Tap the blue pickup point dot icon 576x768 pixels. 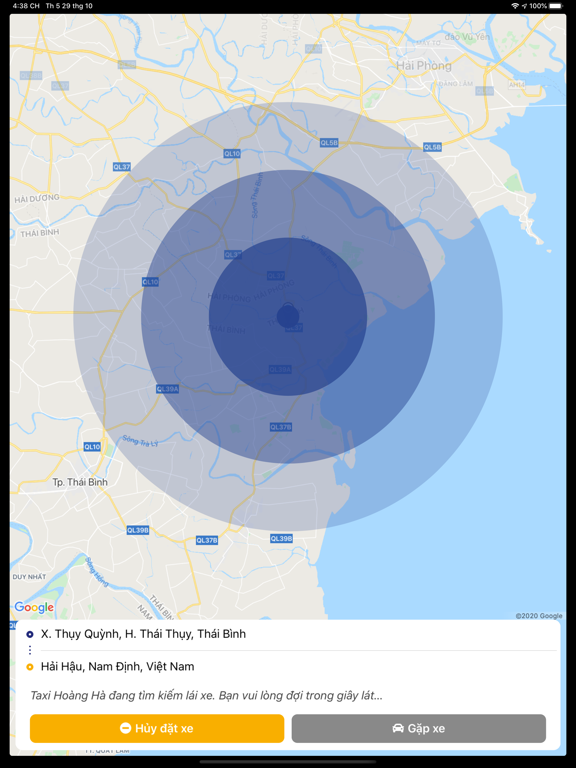(30, 634)
